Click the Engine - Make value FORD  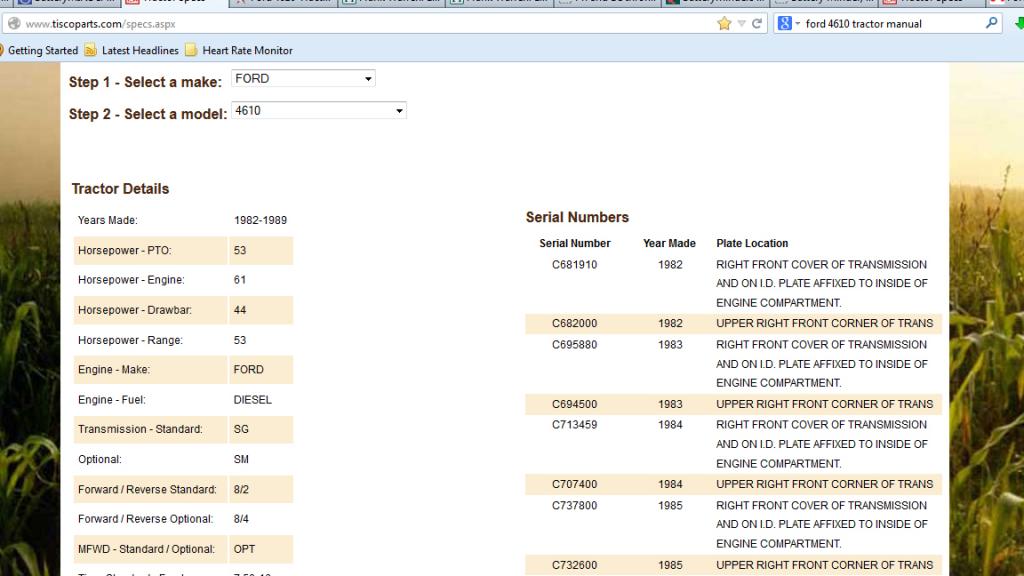249,370
